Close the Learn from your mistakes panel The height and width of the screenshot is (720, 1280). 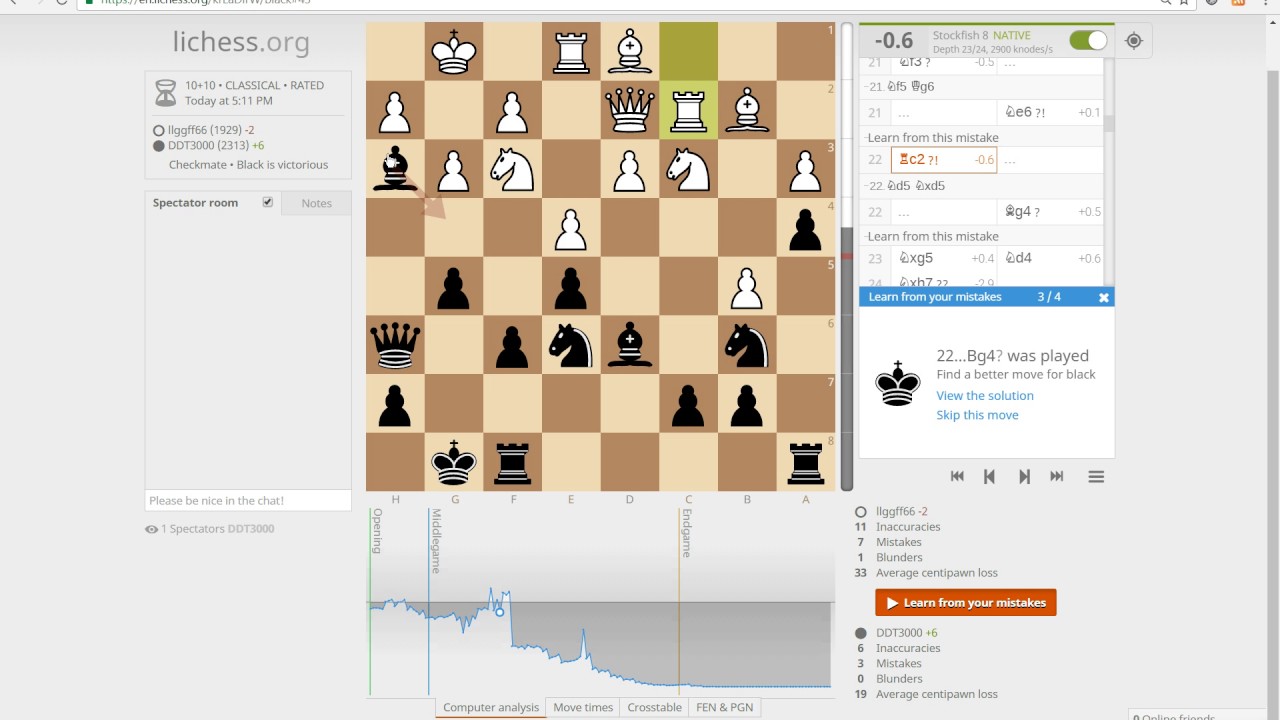tap(1104, 297)
